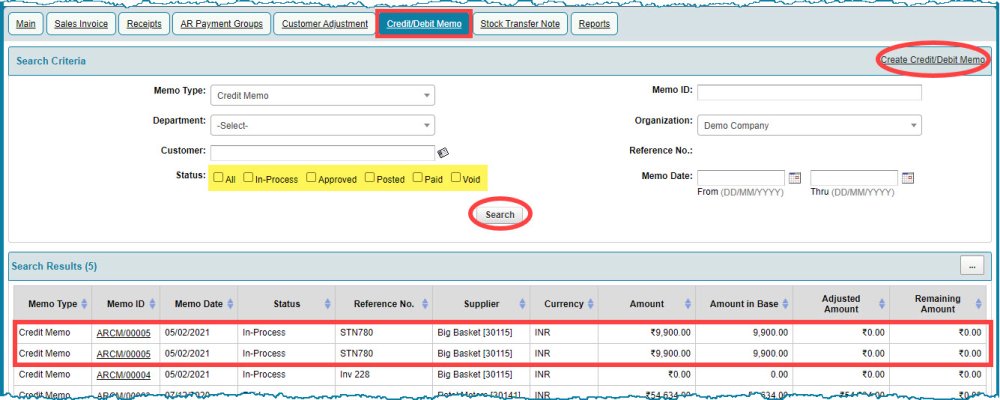
Task: Open the Organization dropdown
Action: (809, 126)
